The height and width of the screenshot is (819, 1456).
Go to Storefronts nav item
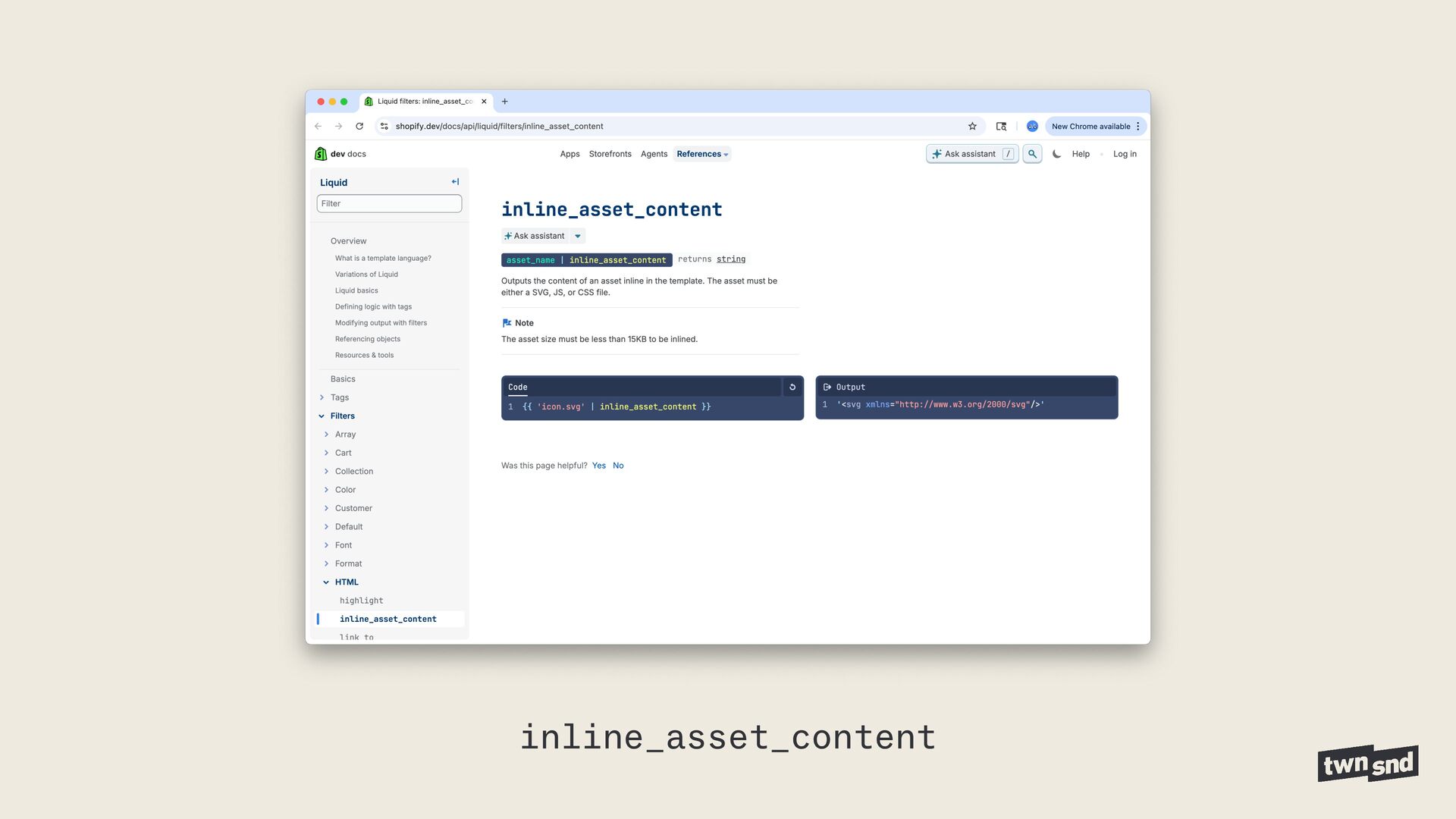(x=610, y=154)
